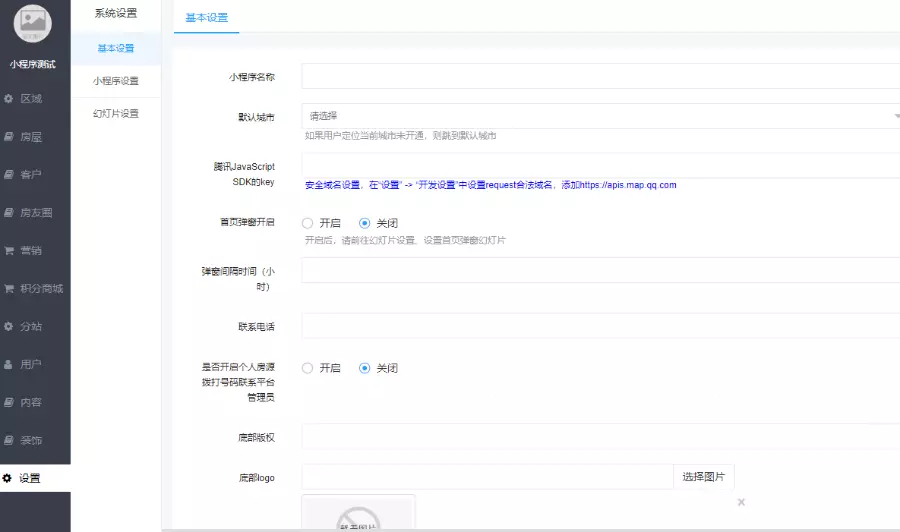Click the 默认城市 dropdown arrow
The height and width of the screenshot is (532, 900).
click(895, 116)
